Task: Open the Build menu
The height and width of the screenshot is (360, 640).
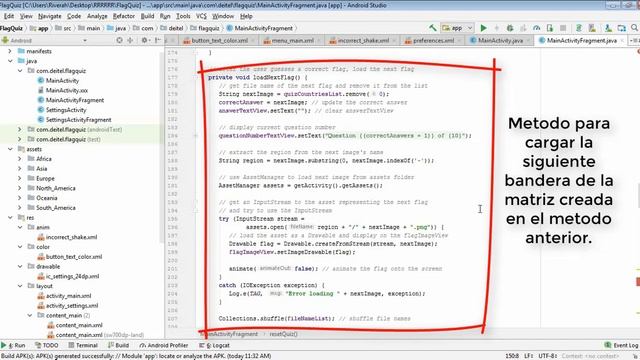Action: (147, 16)
